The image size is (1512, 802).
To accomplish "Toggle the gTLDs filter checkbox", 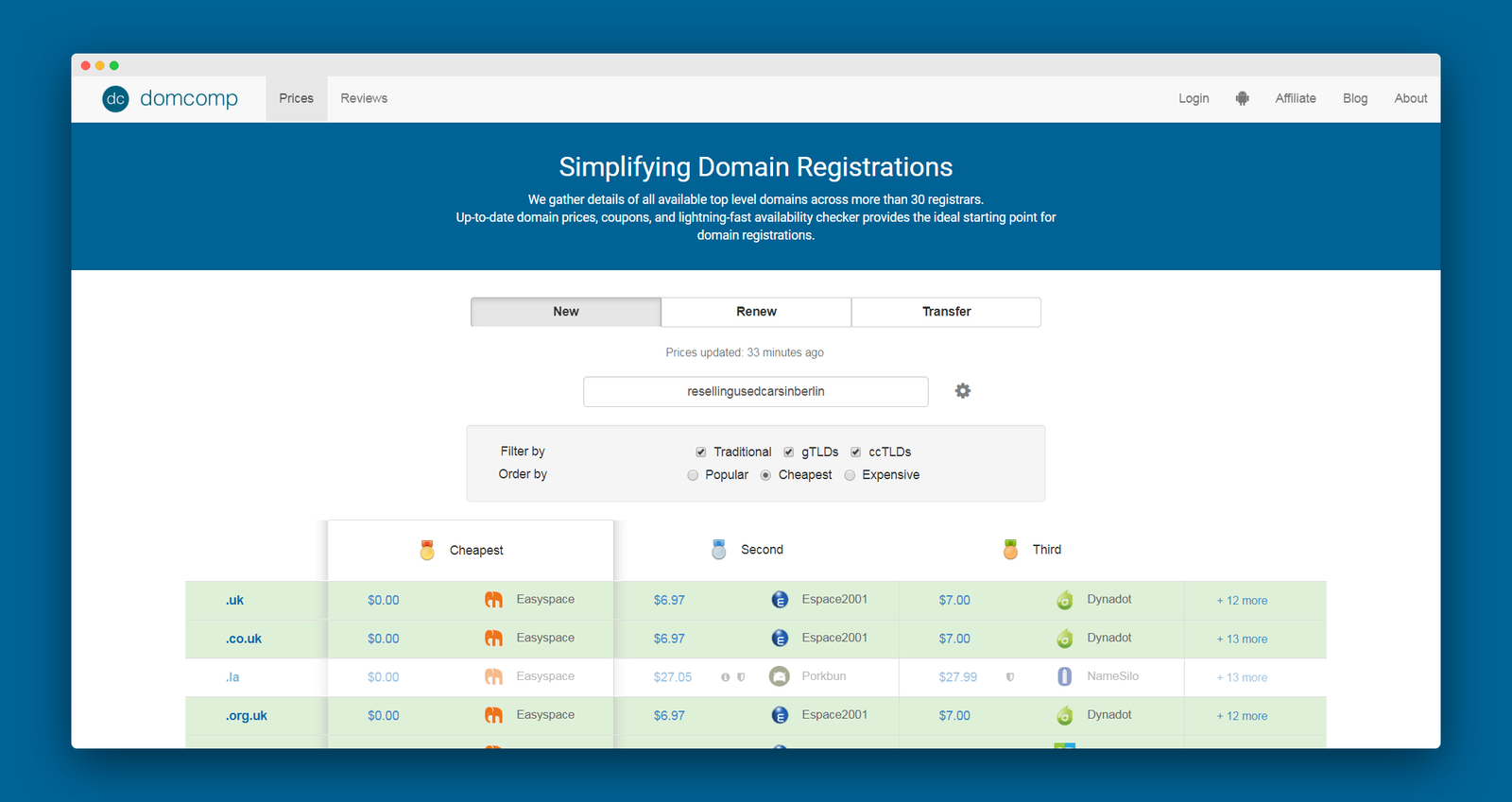I will pyautogui.click(x=789, y=452).
